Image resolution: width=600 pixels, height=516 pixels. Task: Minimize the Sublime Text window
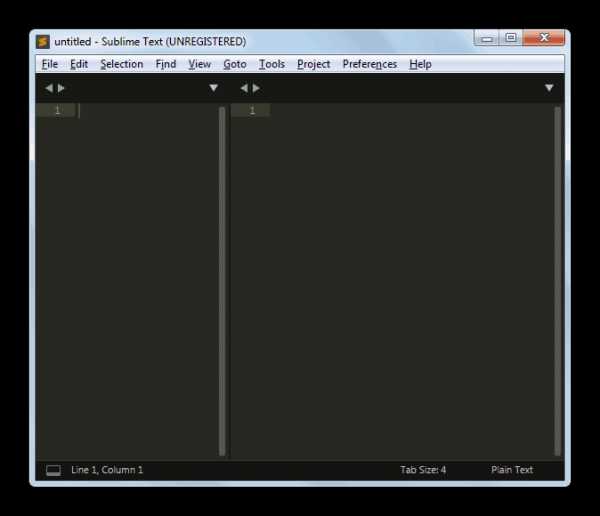[x=487, y=38]
